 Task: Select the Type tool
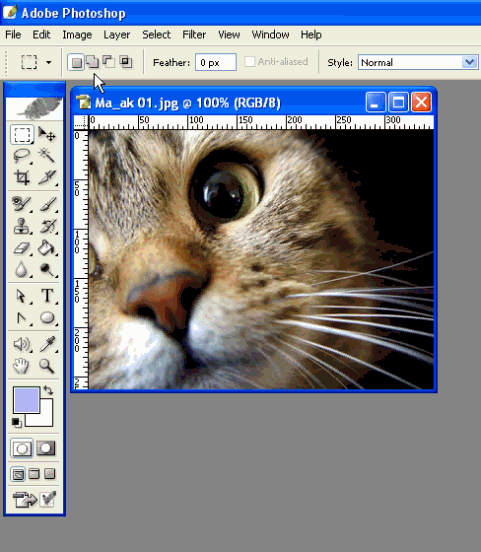46,296
